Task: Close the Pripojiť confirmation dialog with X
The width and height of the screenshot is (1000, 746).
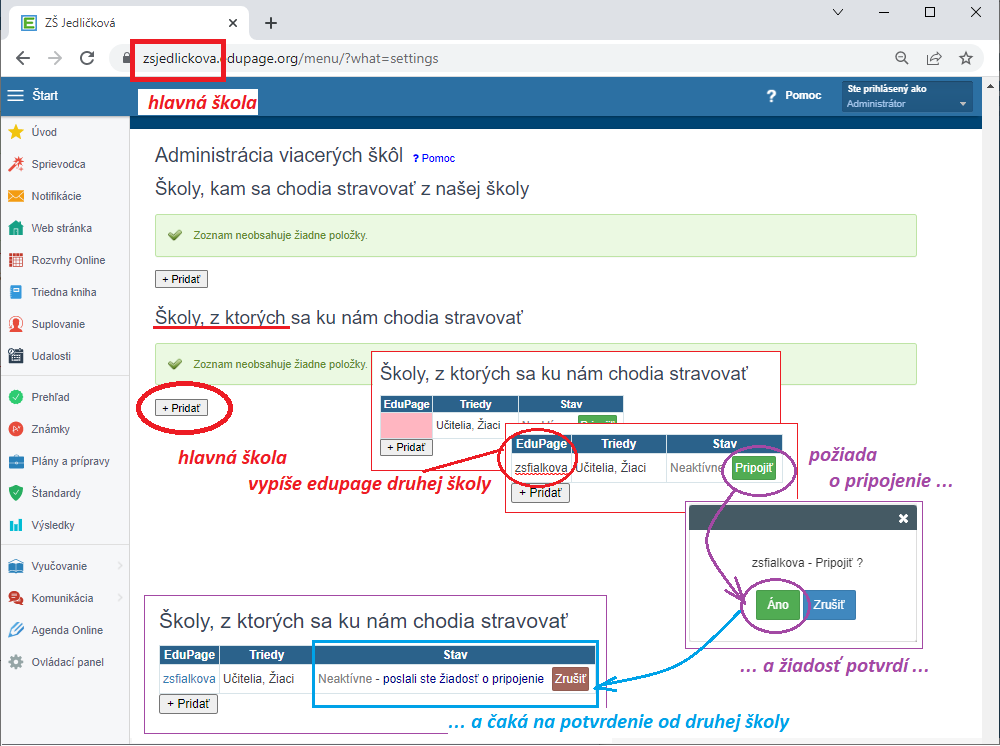Action: pos(903,518)
